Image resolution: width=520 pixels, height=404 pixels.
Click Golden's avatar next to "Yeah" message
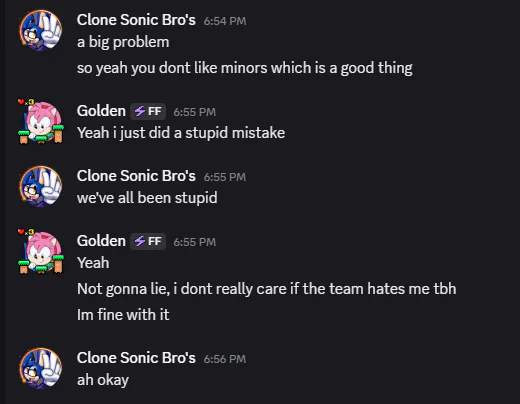pos(41,252)
